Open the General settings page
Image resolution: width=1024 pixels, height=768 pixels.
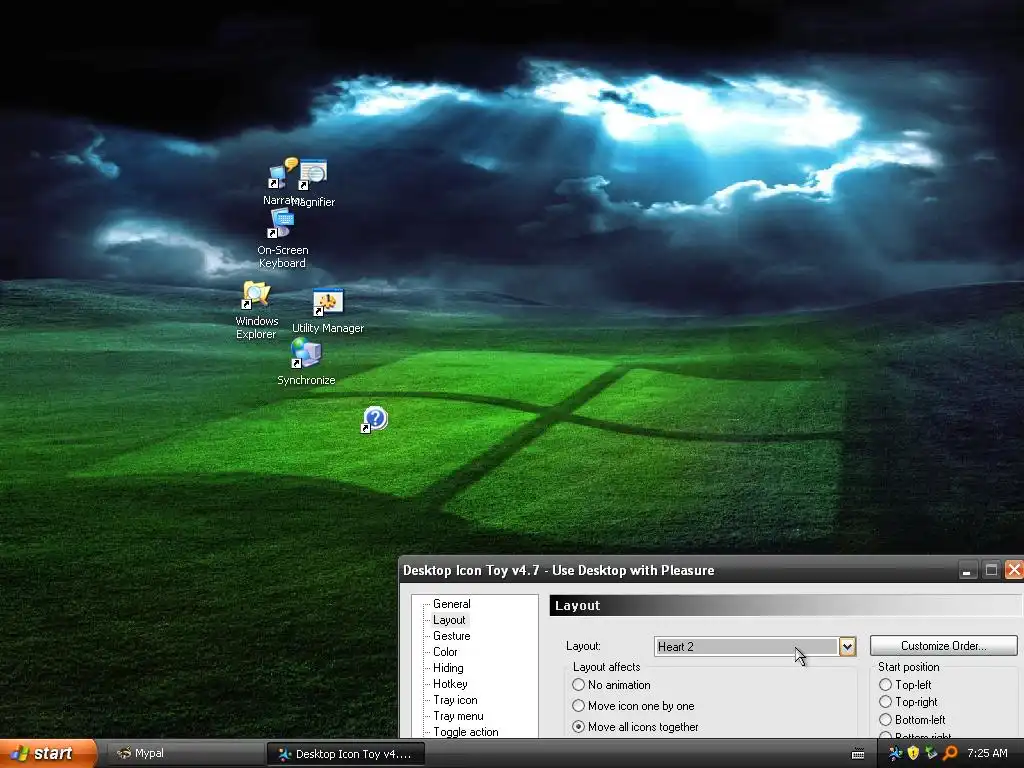pyautogui.click(x=451, y=603)
